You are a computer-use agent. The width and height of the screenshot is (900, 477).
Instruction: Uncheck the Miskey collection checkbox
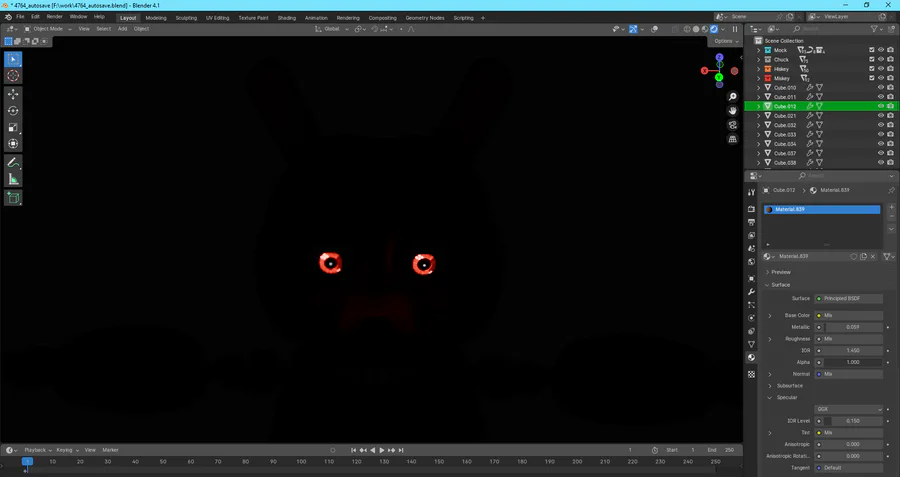tap(872, 79)
